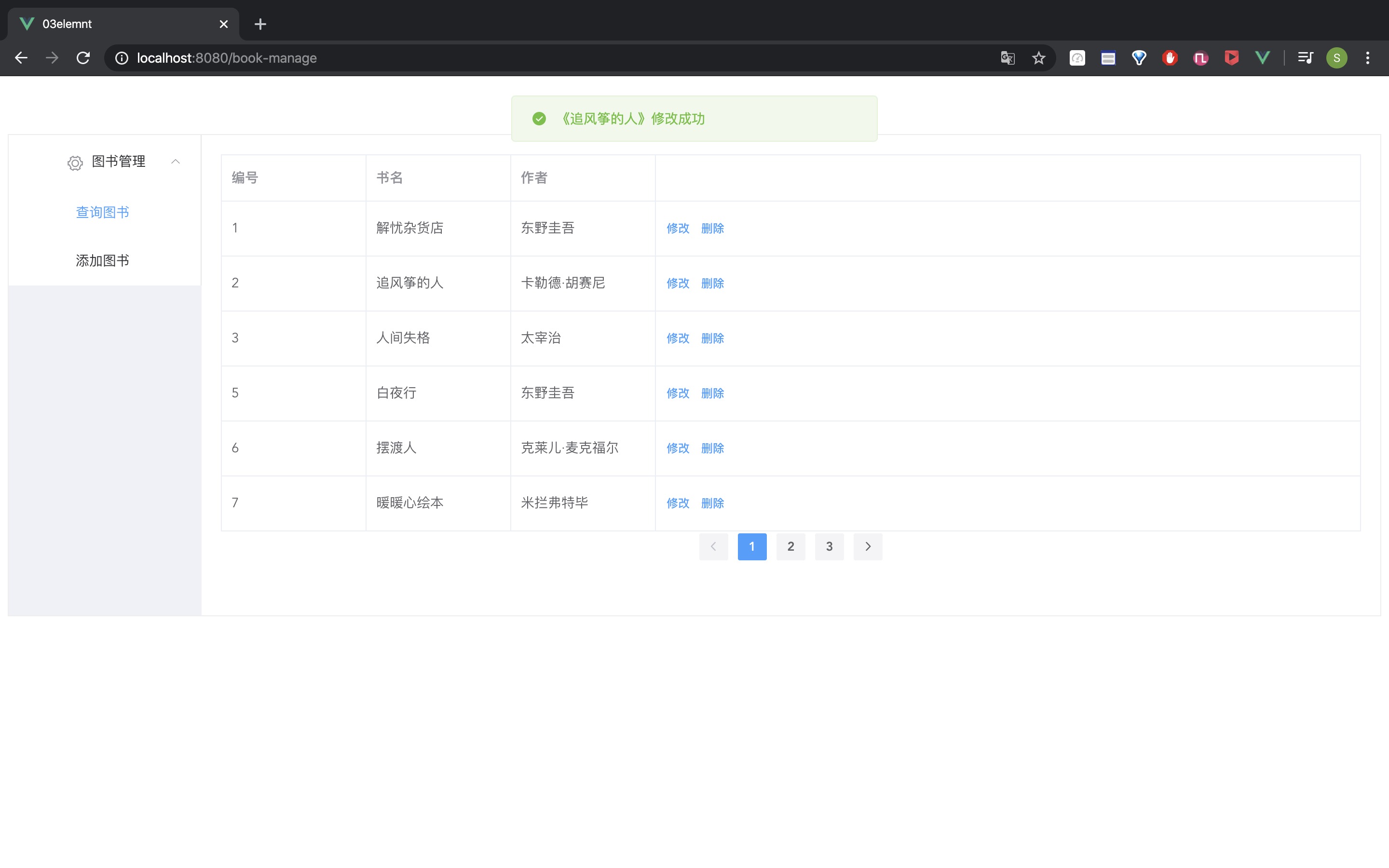Open a new browser tab

coord(260,24)
